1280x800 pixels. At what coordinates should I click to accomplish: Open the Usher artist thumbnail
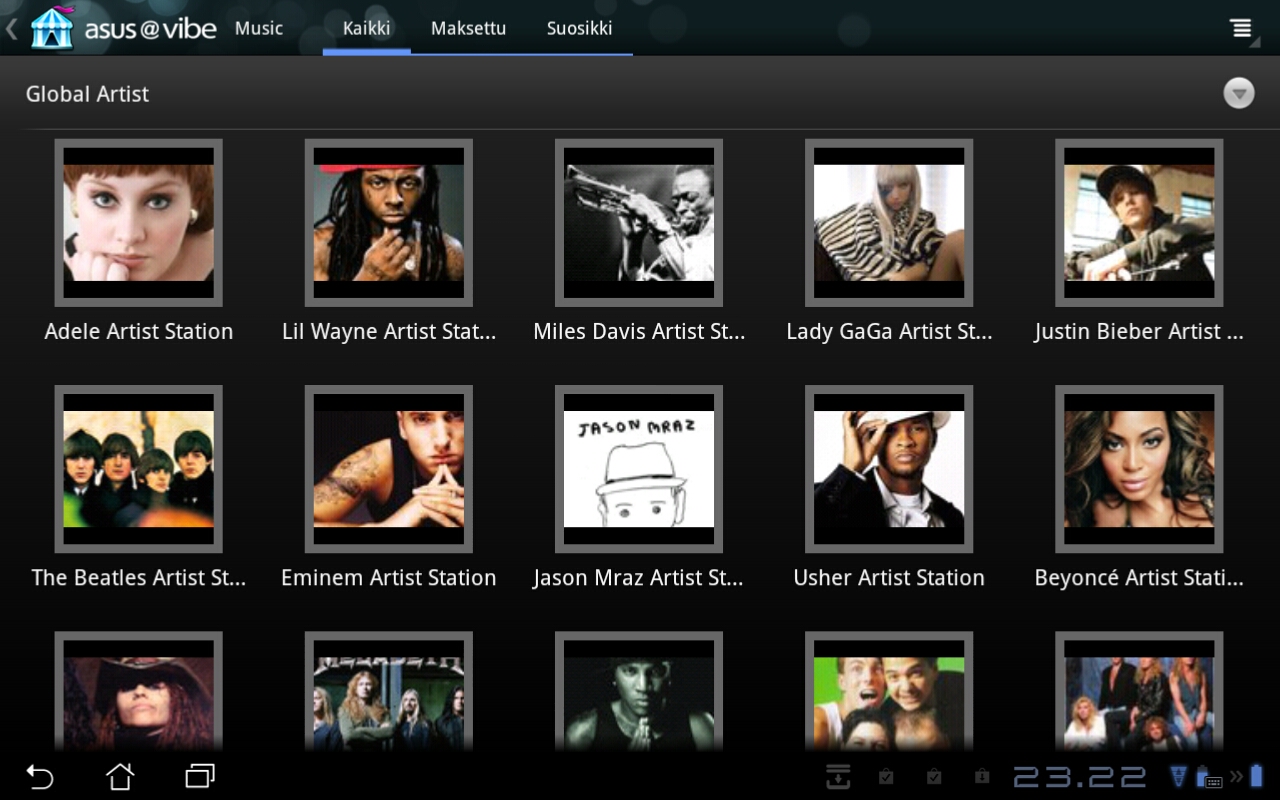[x=889, y=469]
